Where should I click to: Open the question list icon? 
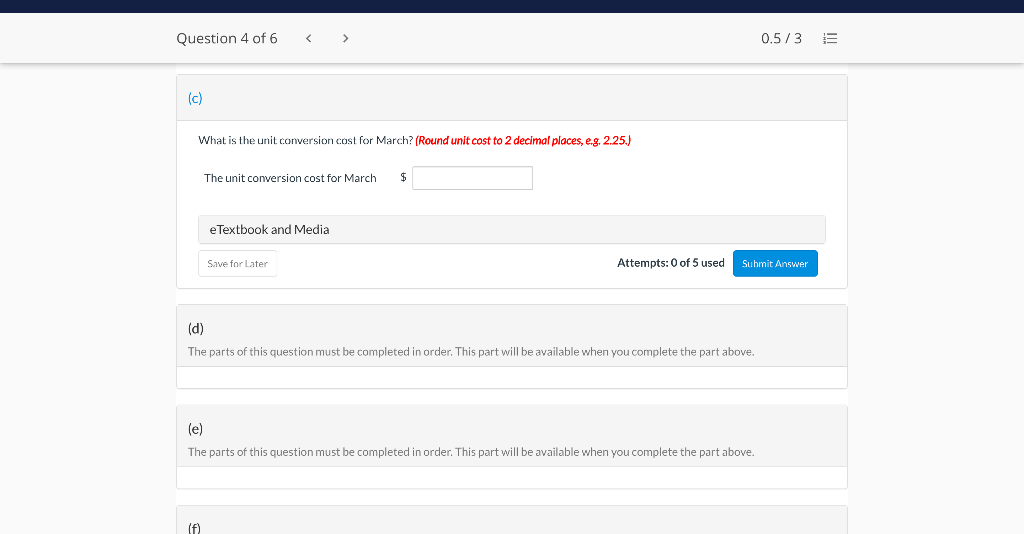coord(830,39)
